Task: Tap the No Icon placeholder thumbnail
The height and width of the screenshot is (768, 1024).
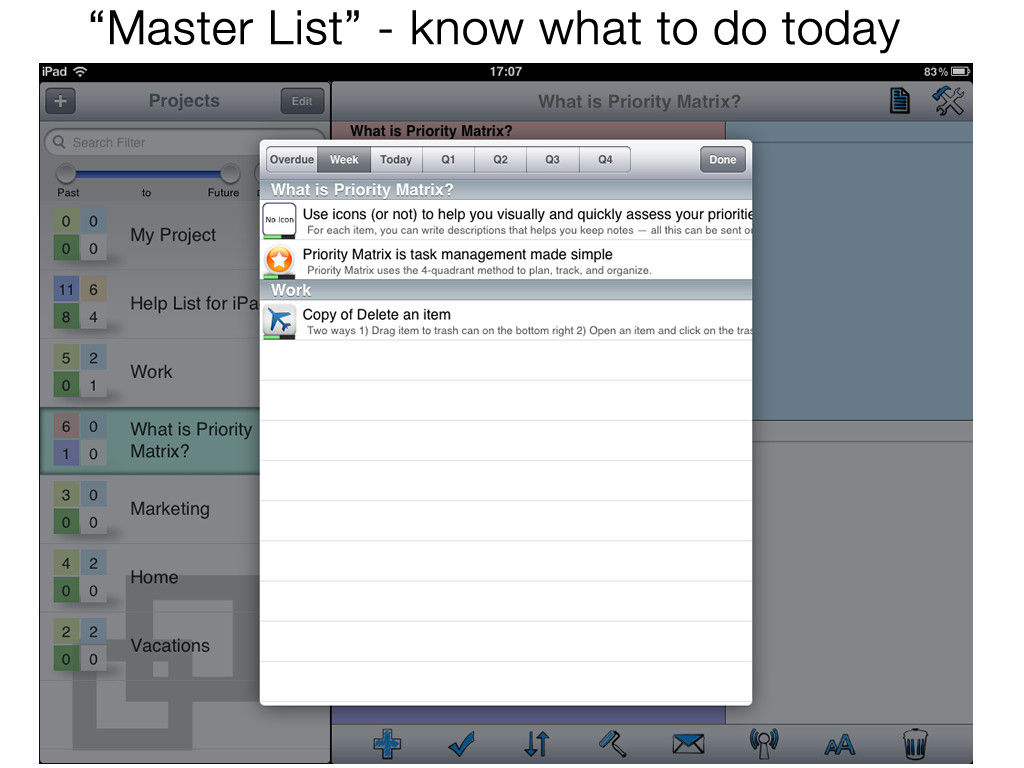Action: coord(280,220)
